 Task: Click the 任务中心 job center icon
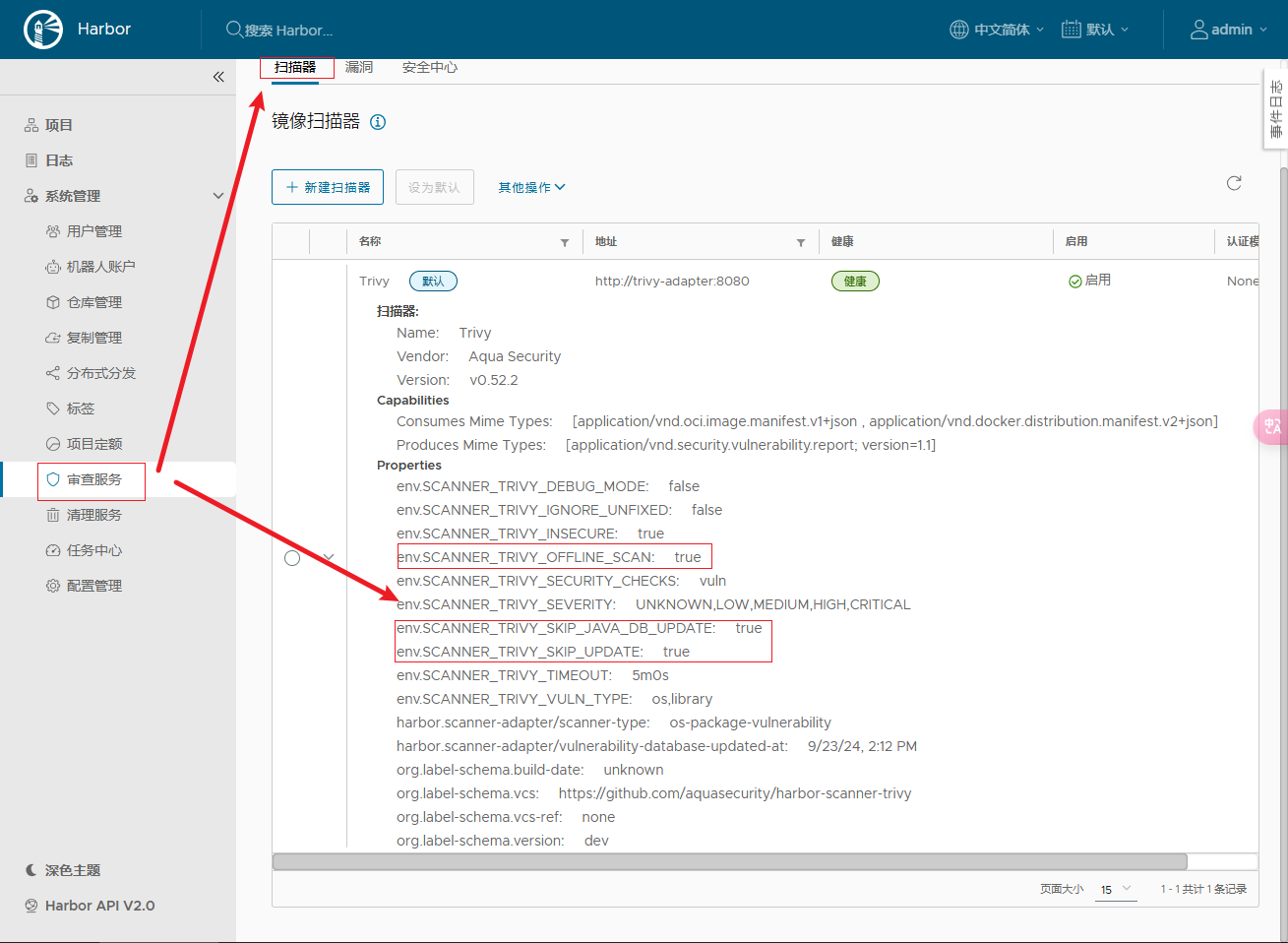(x=53, y=550)
